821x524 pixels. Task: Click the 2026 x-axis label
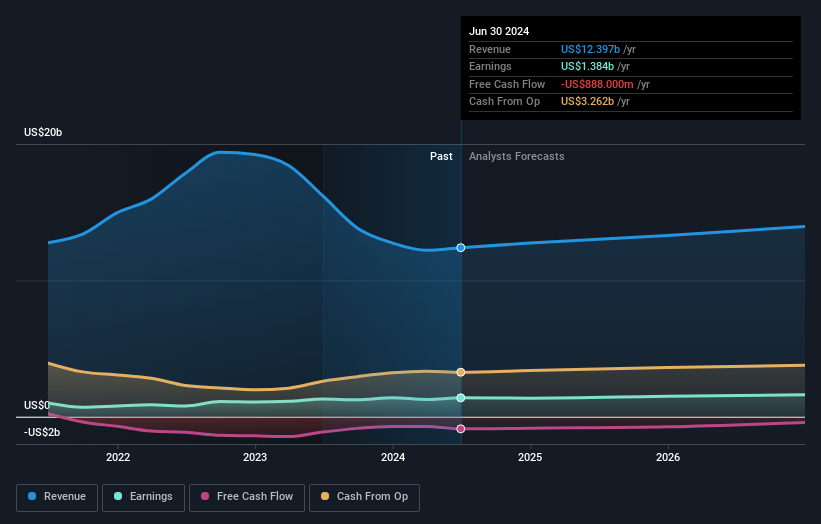tap(668, 457)
